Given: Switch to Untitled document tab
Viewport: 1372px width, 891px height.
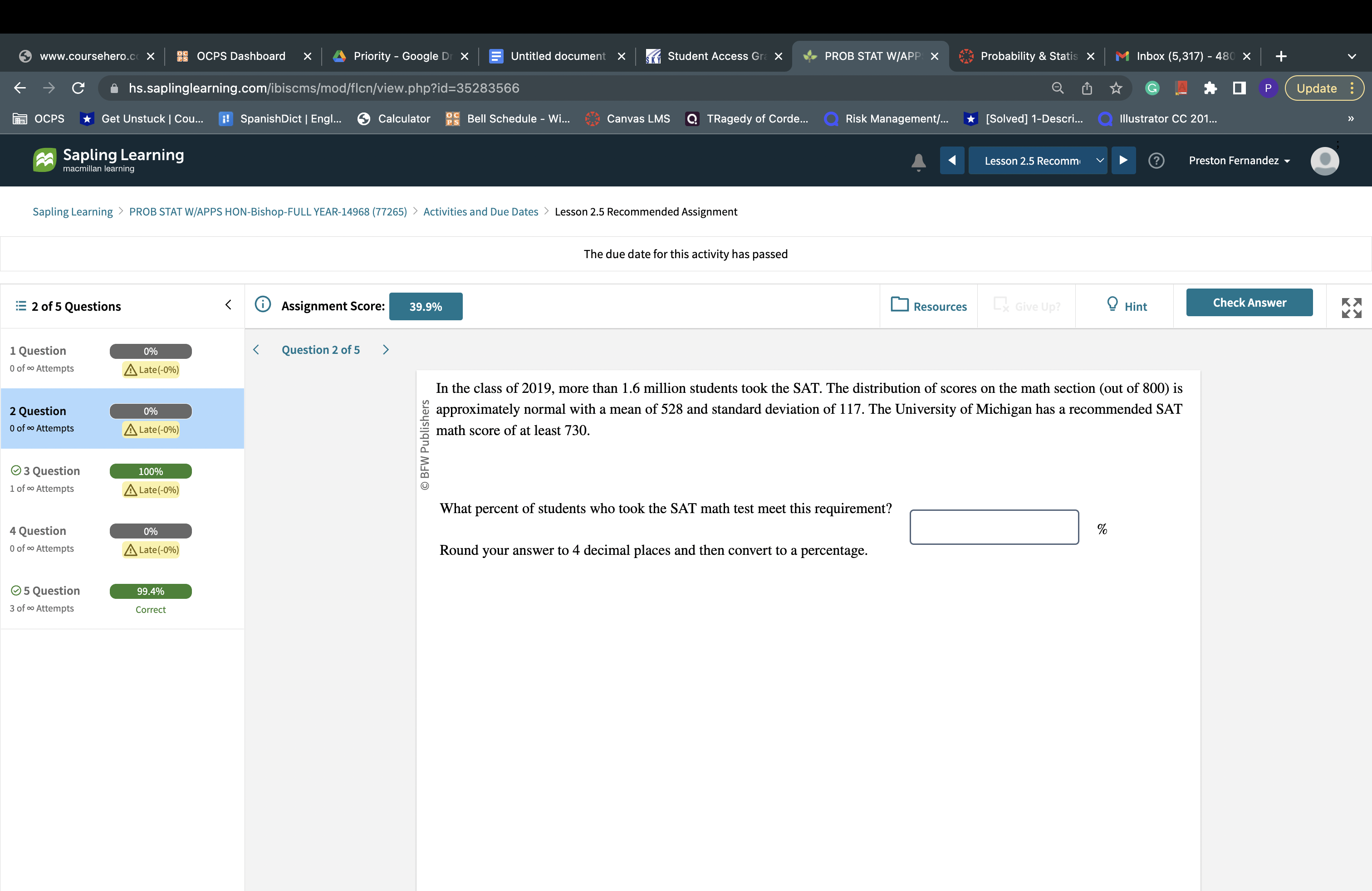Looking at the screenshot, I should 558,56.
